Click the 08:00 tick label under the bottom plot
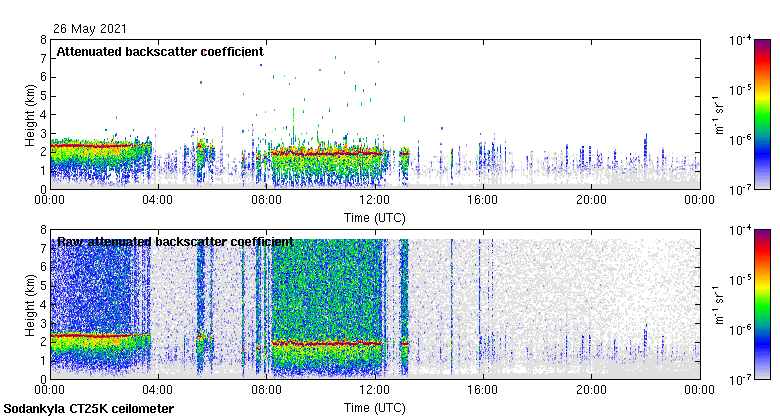The image size is (780, 420). tap(266, 390)
